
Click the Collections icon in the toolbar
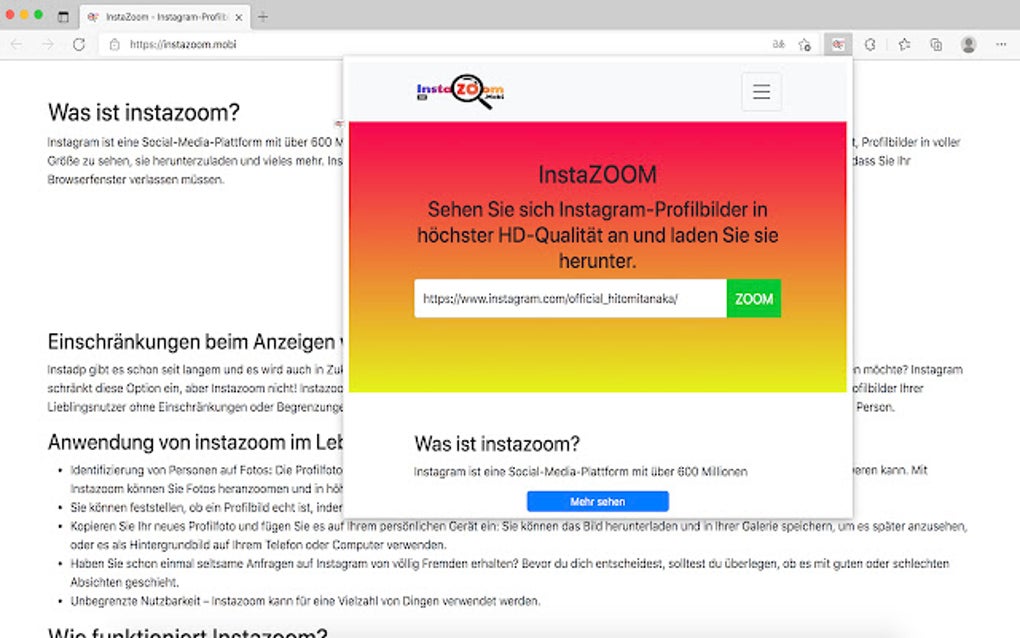[934, 45]
